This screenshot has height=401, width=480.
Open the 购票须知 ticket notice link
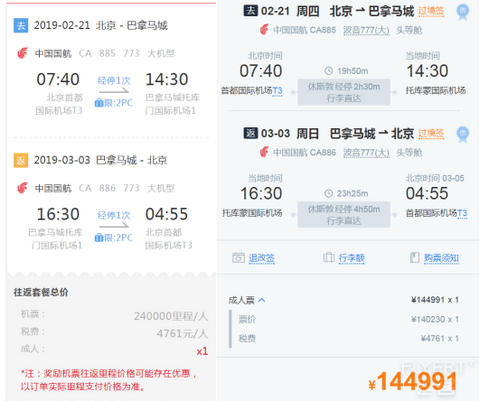[441, 258]
